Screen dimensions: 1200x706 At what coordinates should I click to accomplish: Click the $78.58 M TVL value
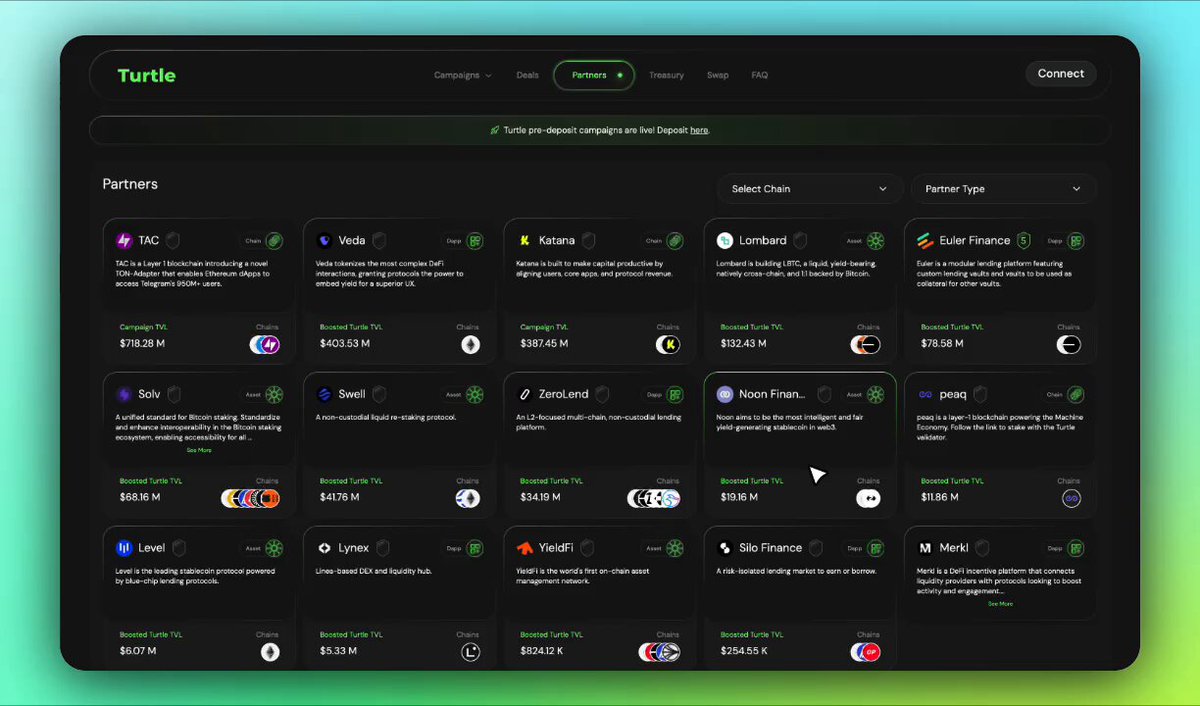(943, 344)
